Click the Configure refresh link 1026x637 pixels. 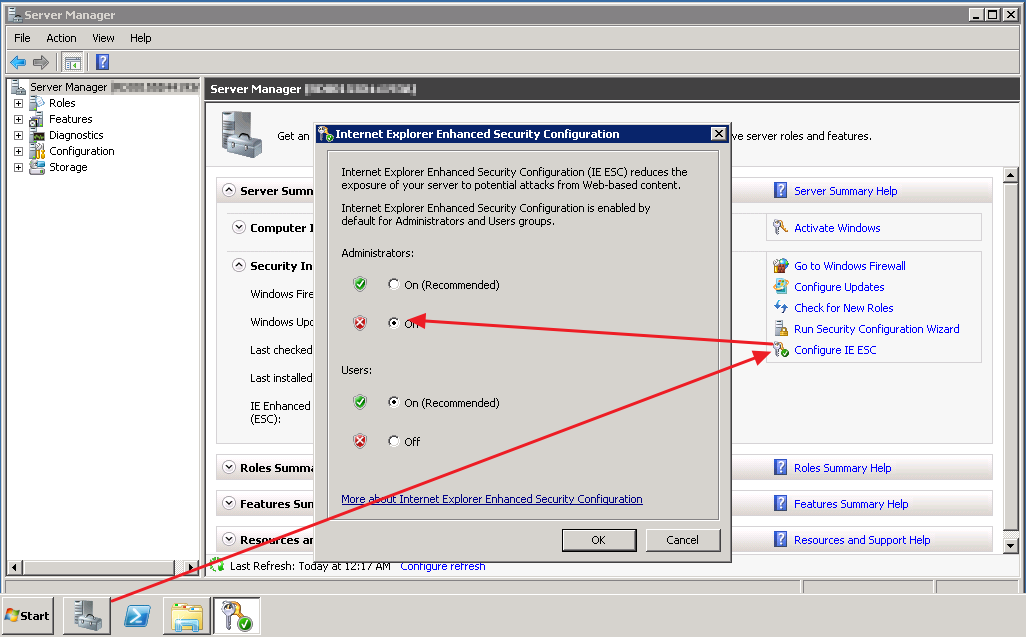pyautogui.click(x=442, y=566)
